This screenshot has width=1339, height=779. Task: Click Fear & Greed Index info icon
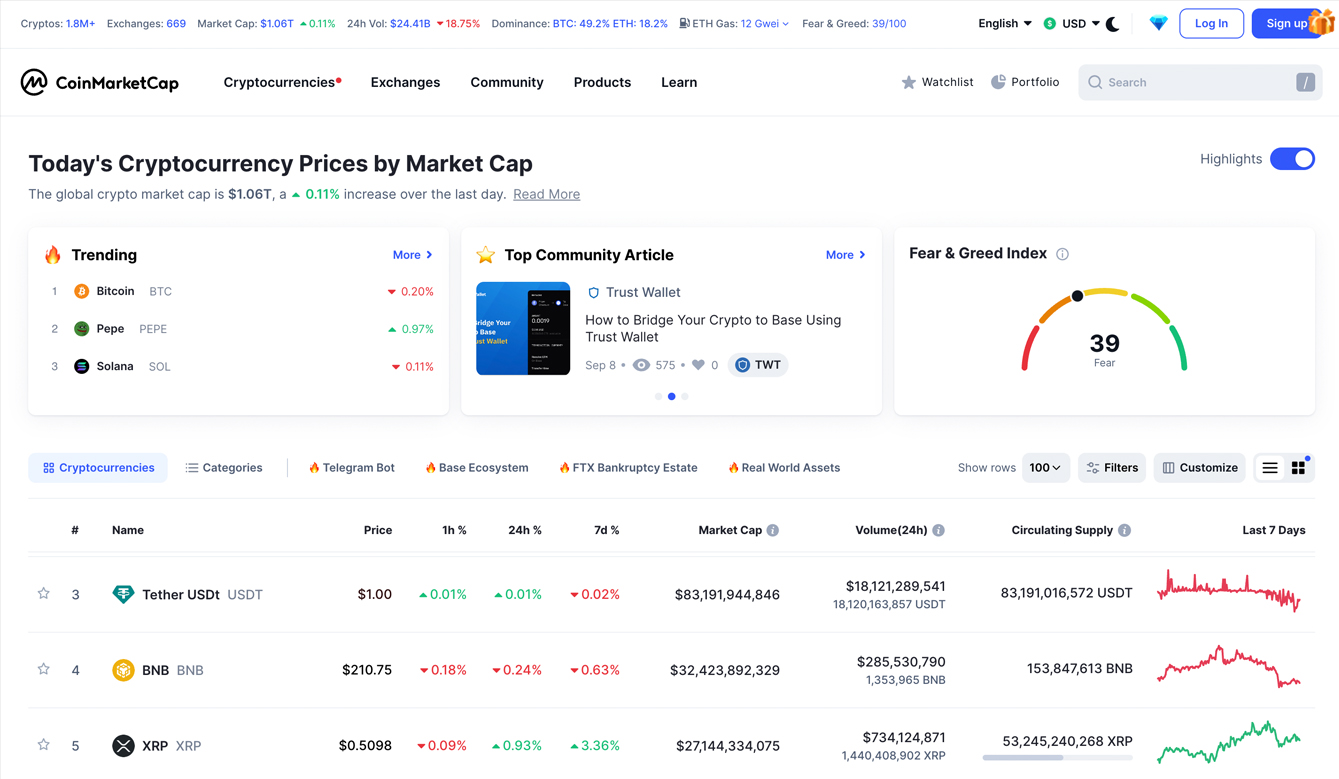click(1062, 254)
